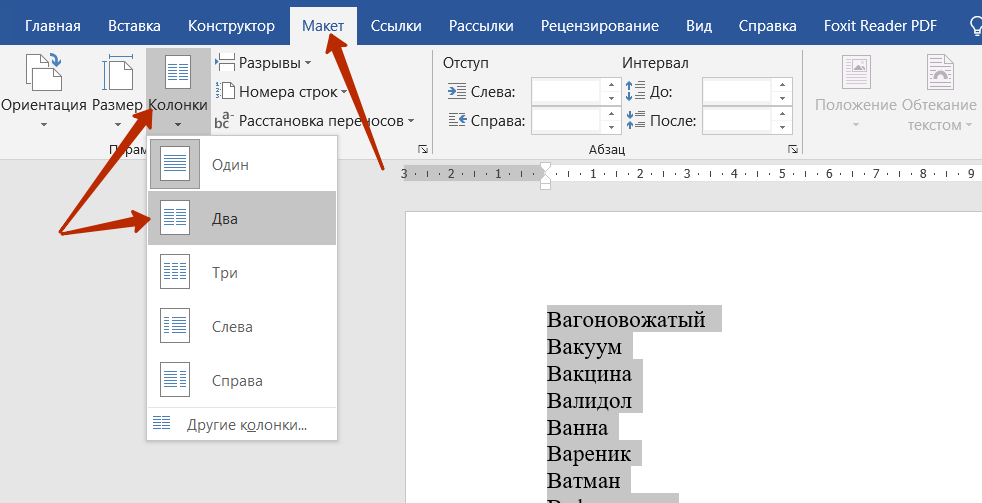
Task: Increase the Слева indent value
Action: 611,85
